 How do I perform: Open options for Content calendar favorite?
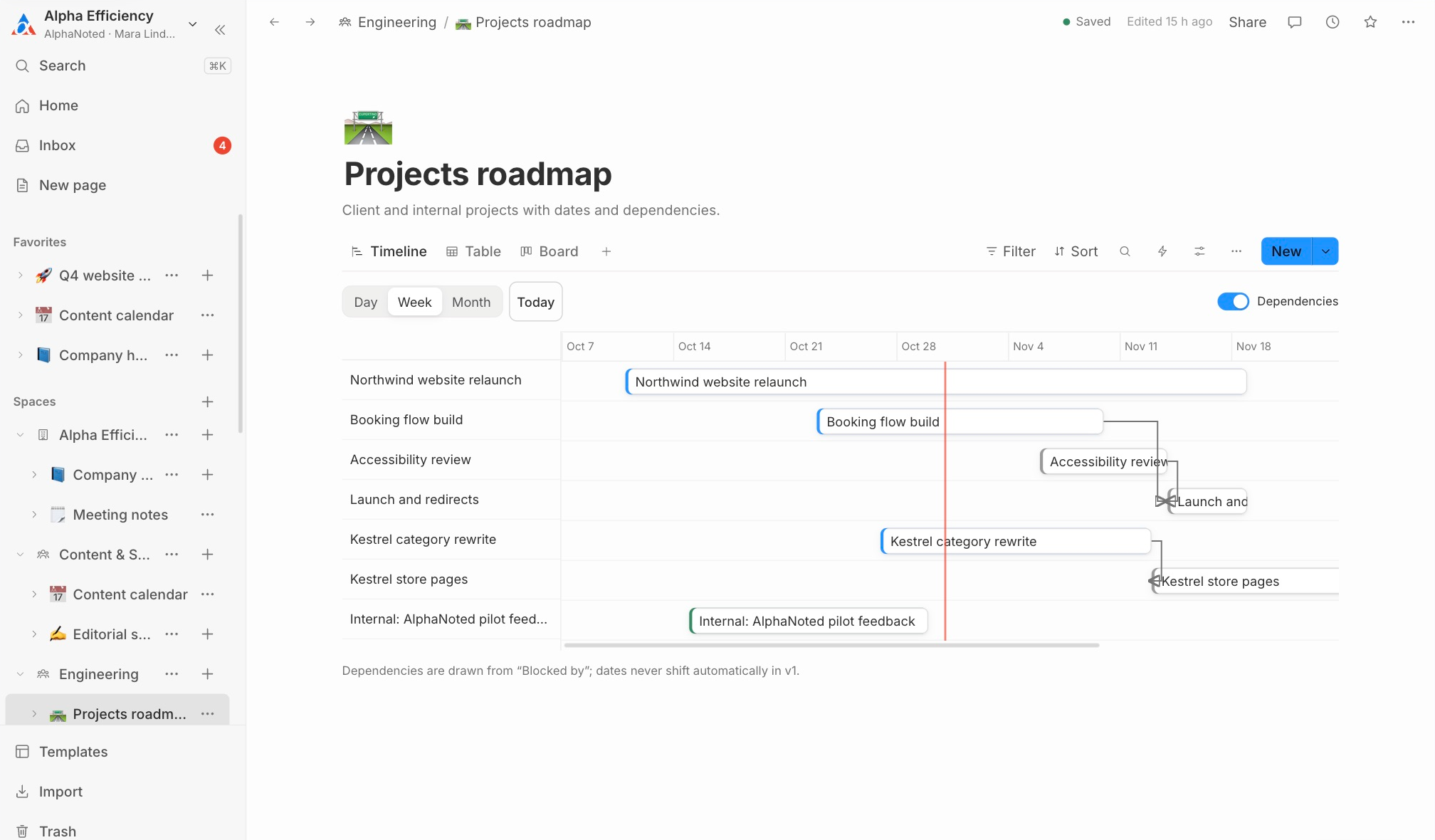click(207, 315)
